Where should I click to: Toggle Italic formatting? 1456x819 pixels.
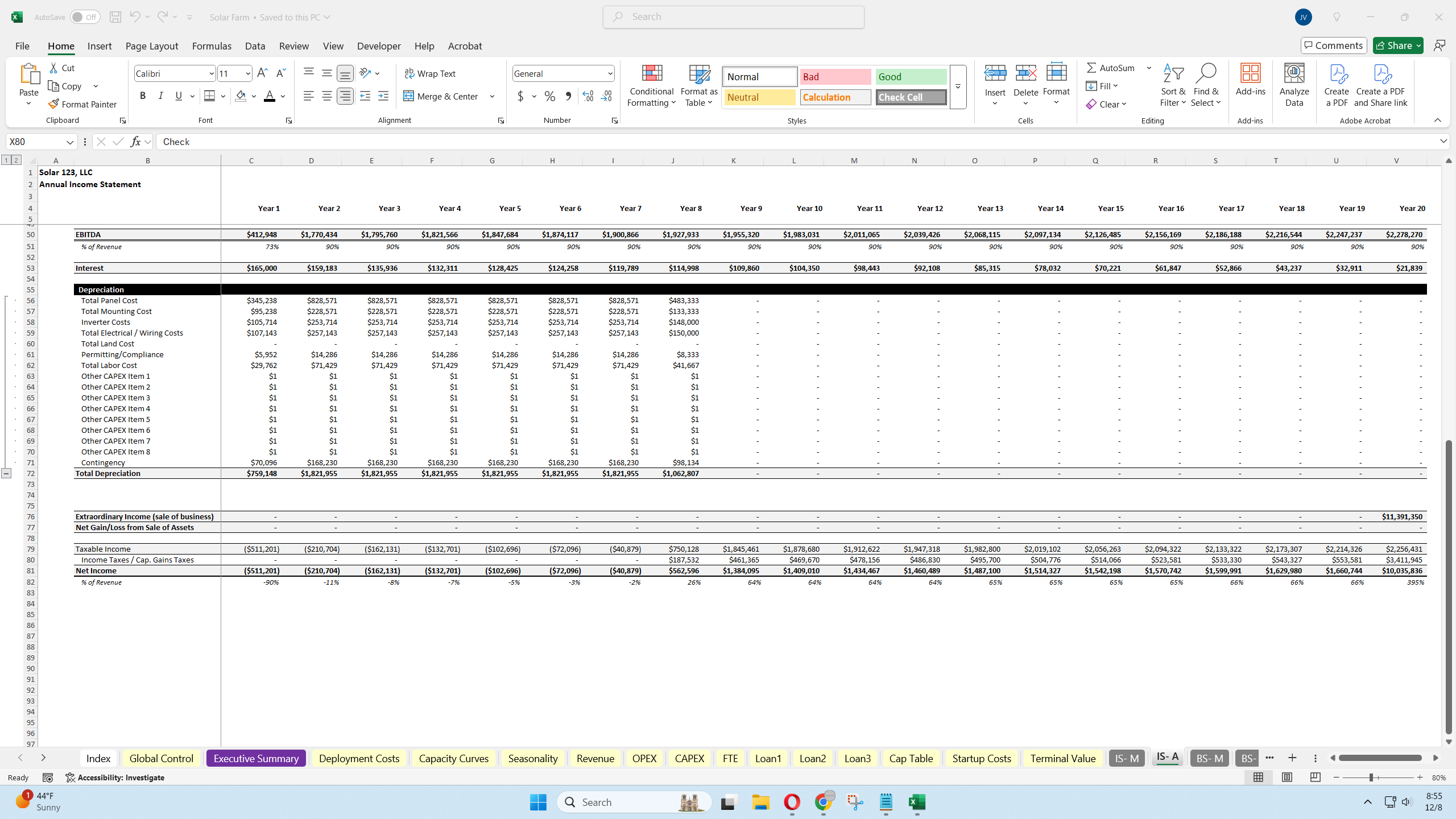[161, 96]
